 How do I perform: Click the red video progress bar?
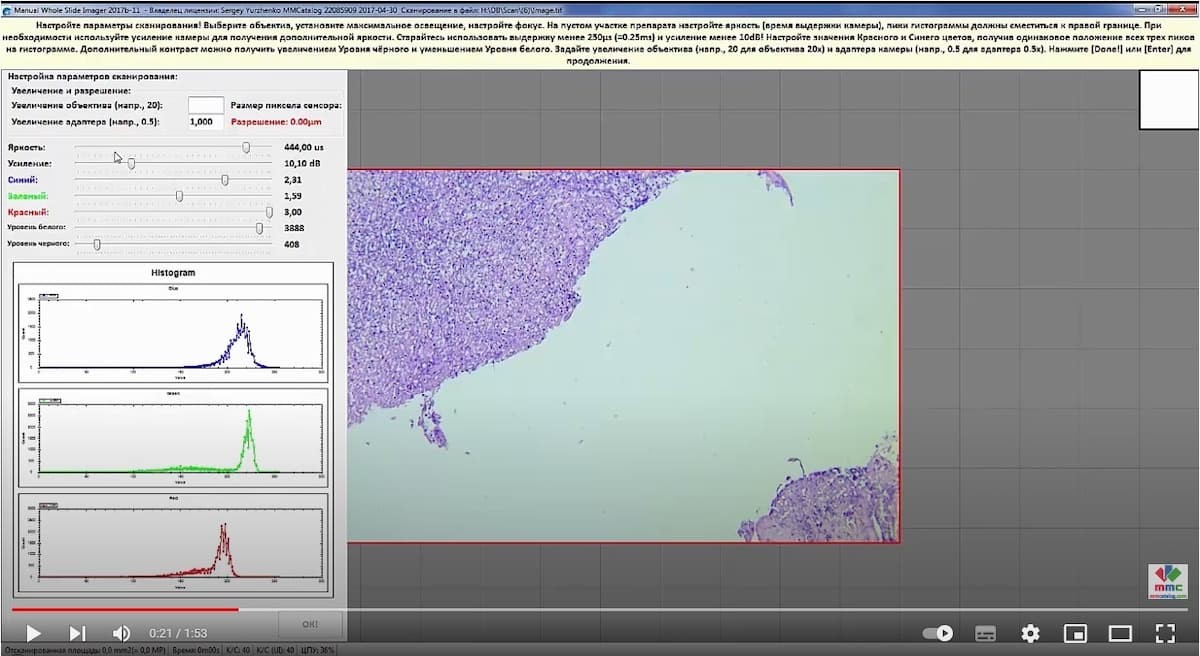[125, 608]
